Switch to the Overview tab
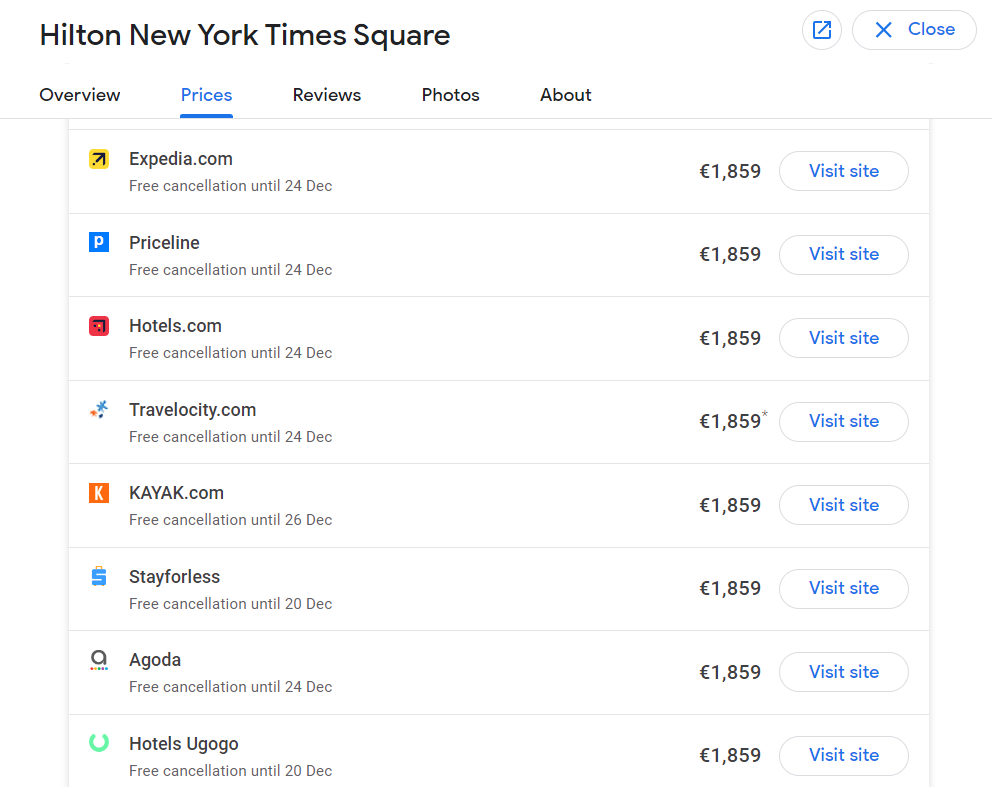This screenshot has width=992, height=787. (x=80, y=95)
